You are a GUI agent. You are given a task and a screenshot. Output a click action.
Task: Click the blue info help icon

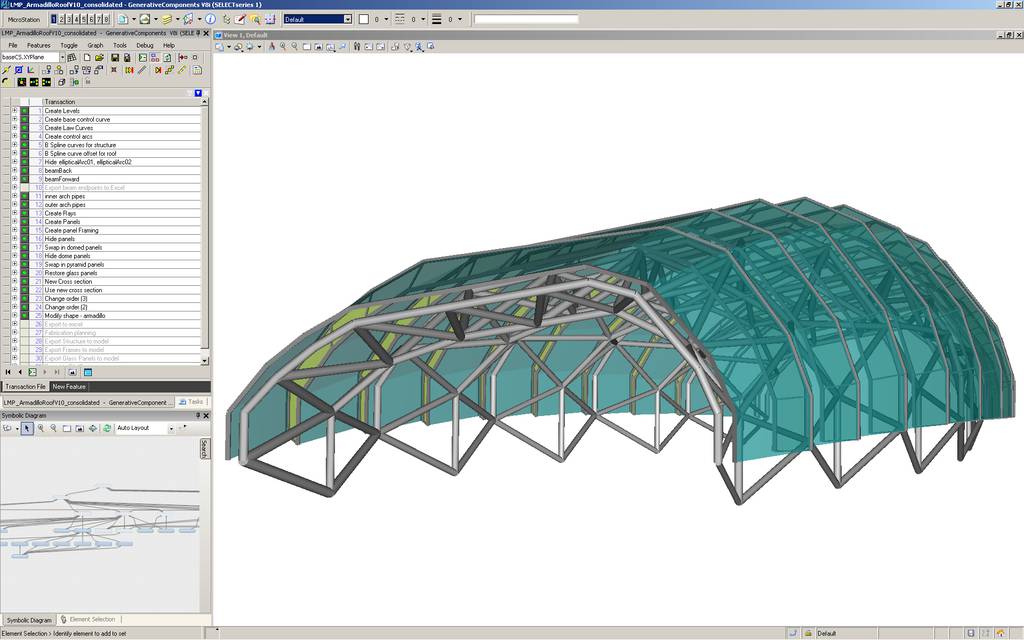point(211,19)
